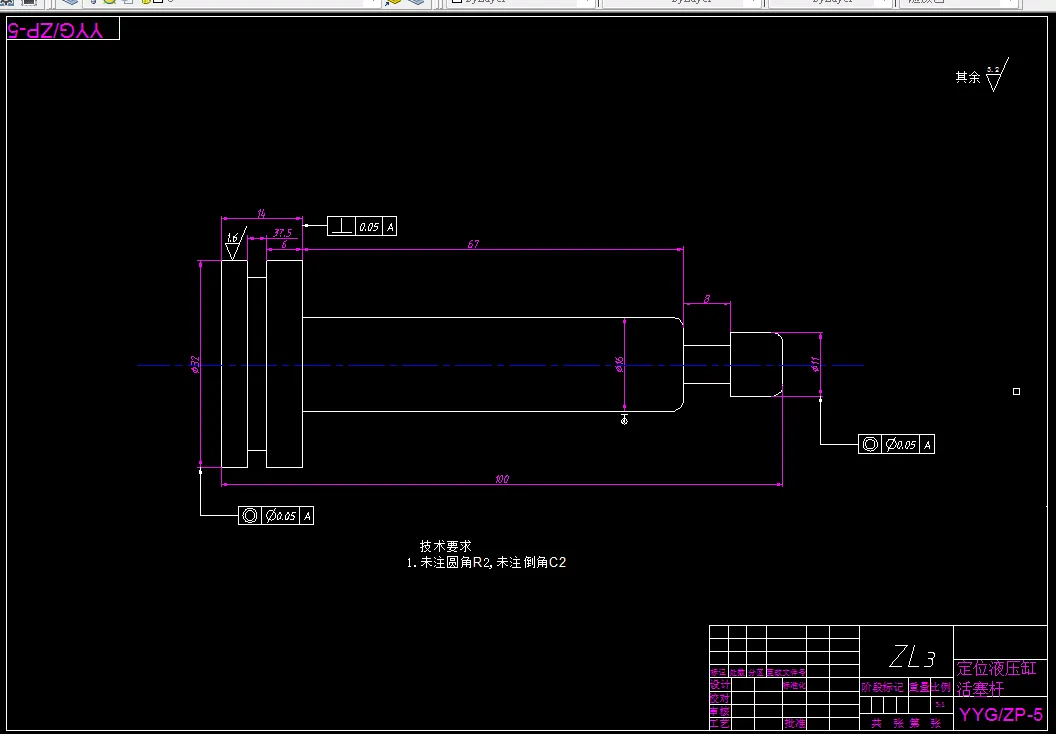Viewport: 1056px width, 734px height.
Task: Pick the roughness symbol beside 其余
Action: click(996, 75)
